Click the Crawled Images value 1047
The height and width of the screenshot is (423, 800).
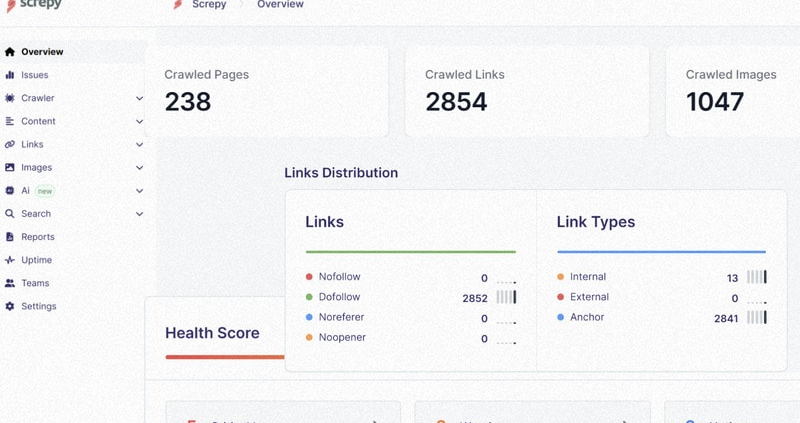point(715,102)
